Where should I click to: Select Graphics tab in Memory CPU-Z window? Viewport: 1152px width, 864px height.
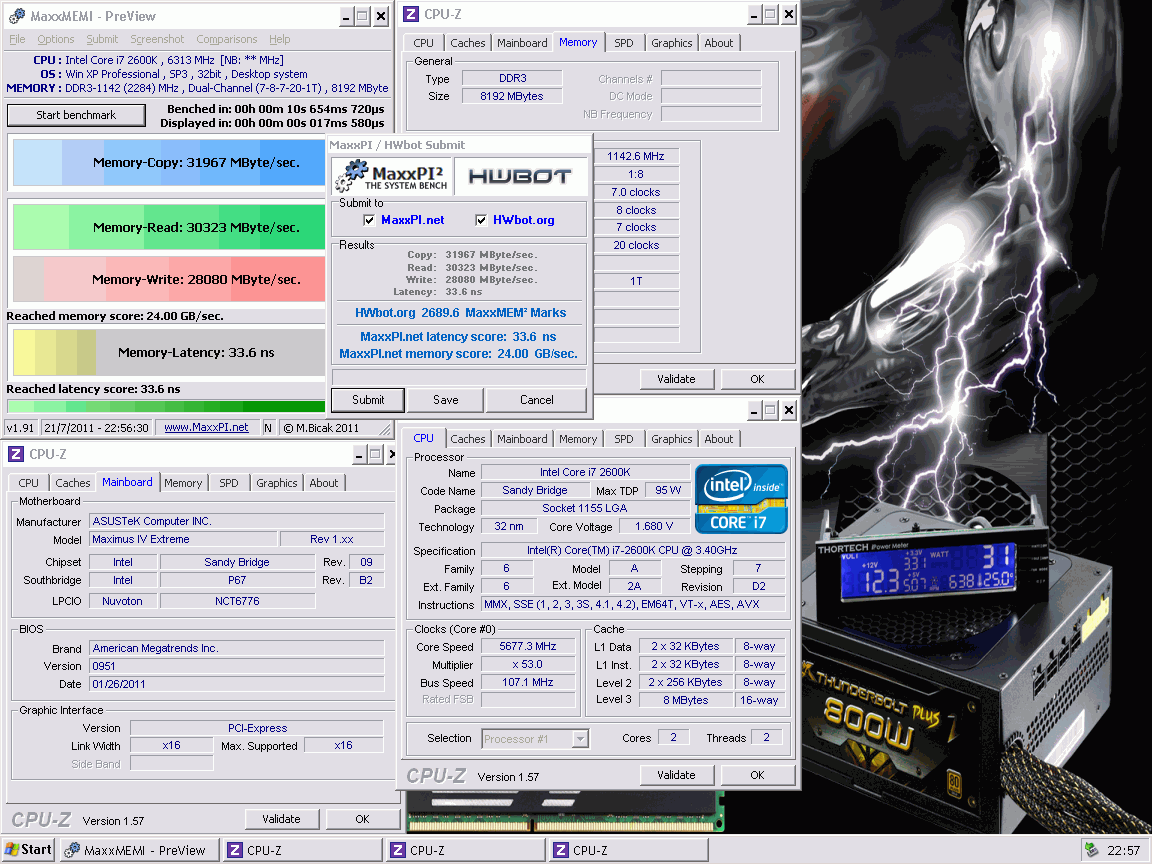point(672,43)
